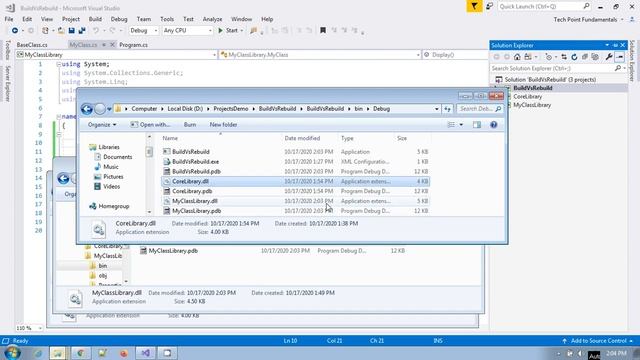Click Solution Explorer Refresh icon

574,57
